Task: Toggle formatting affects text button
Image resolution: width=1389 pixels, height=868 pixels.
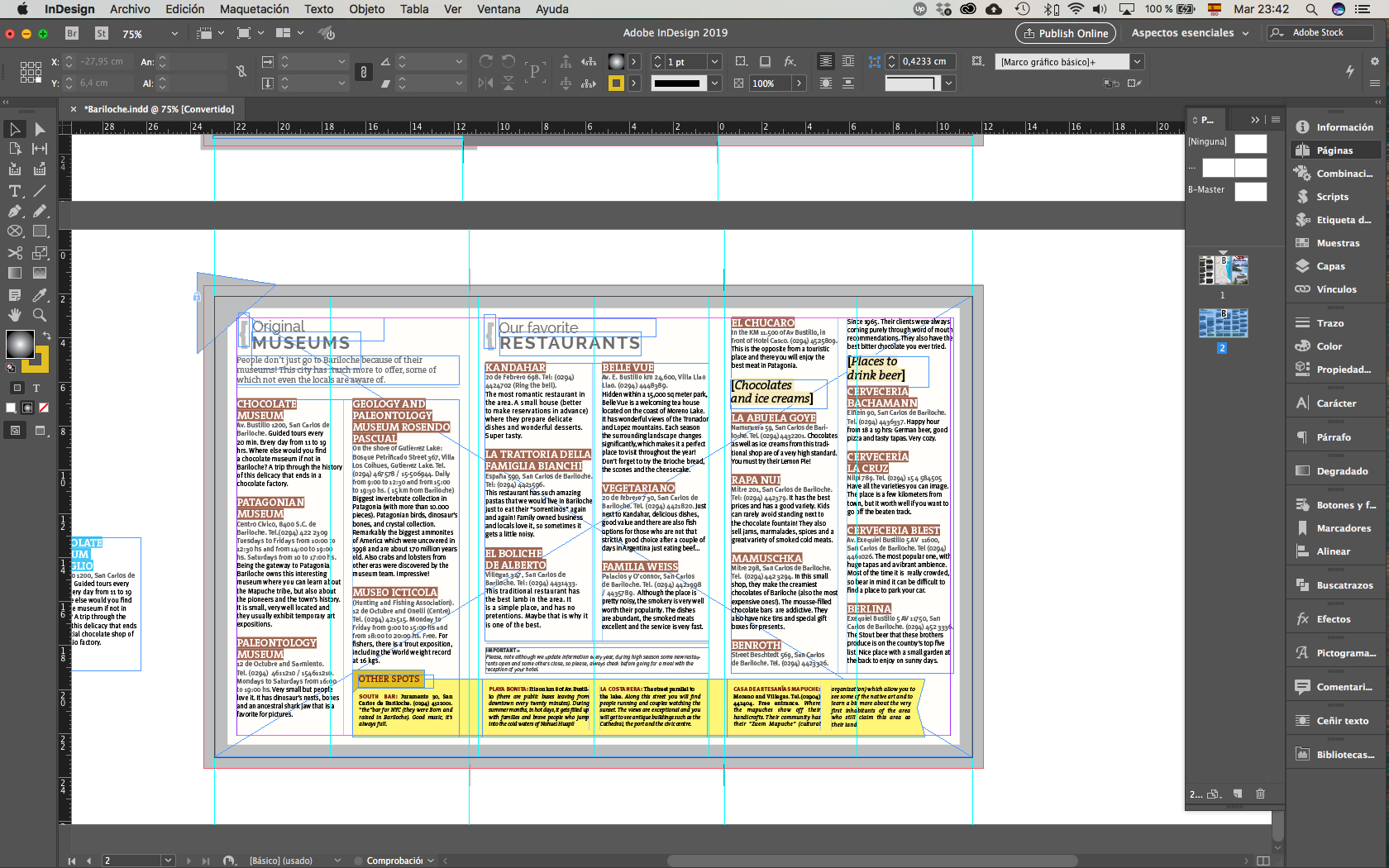Action: 36,388
